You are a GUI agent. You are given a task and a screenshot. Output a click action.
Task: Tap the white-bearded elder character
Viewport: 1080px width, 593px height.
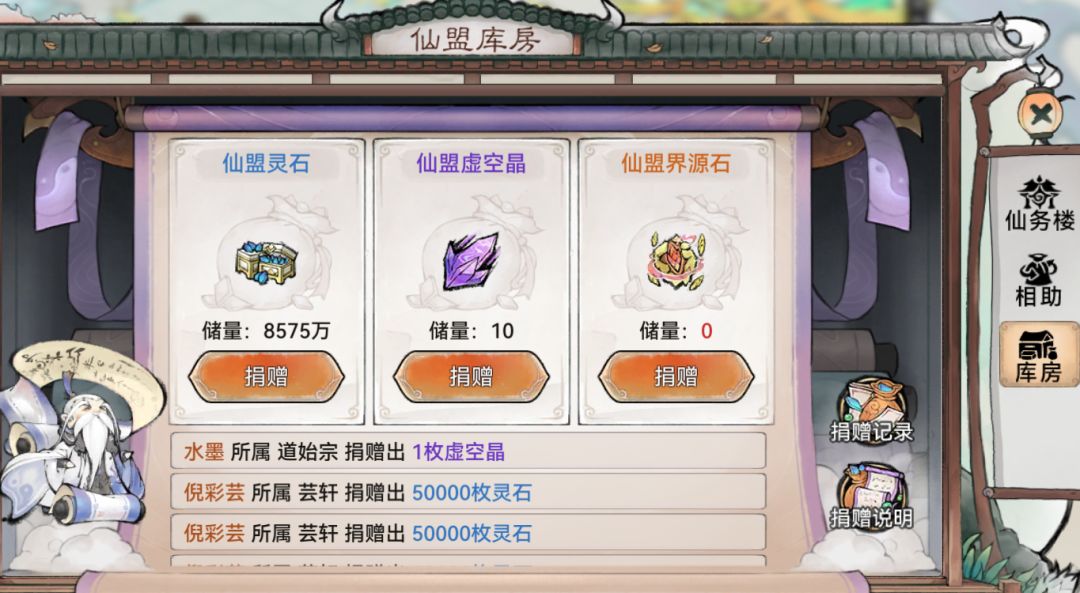tap(76, 448)
